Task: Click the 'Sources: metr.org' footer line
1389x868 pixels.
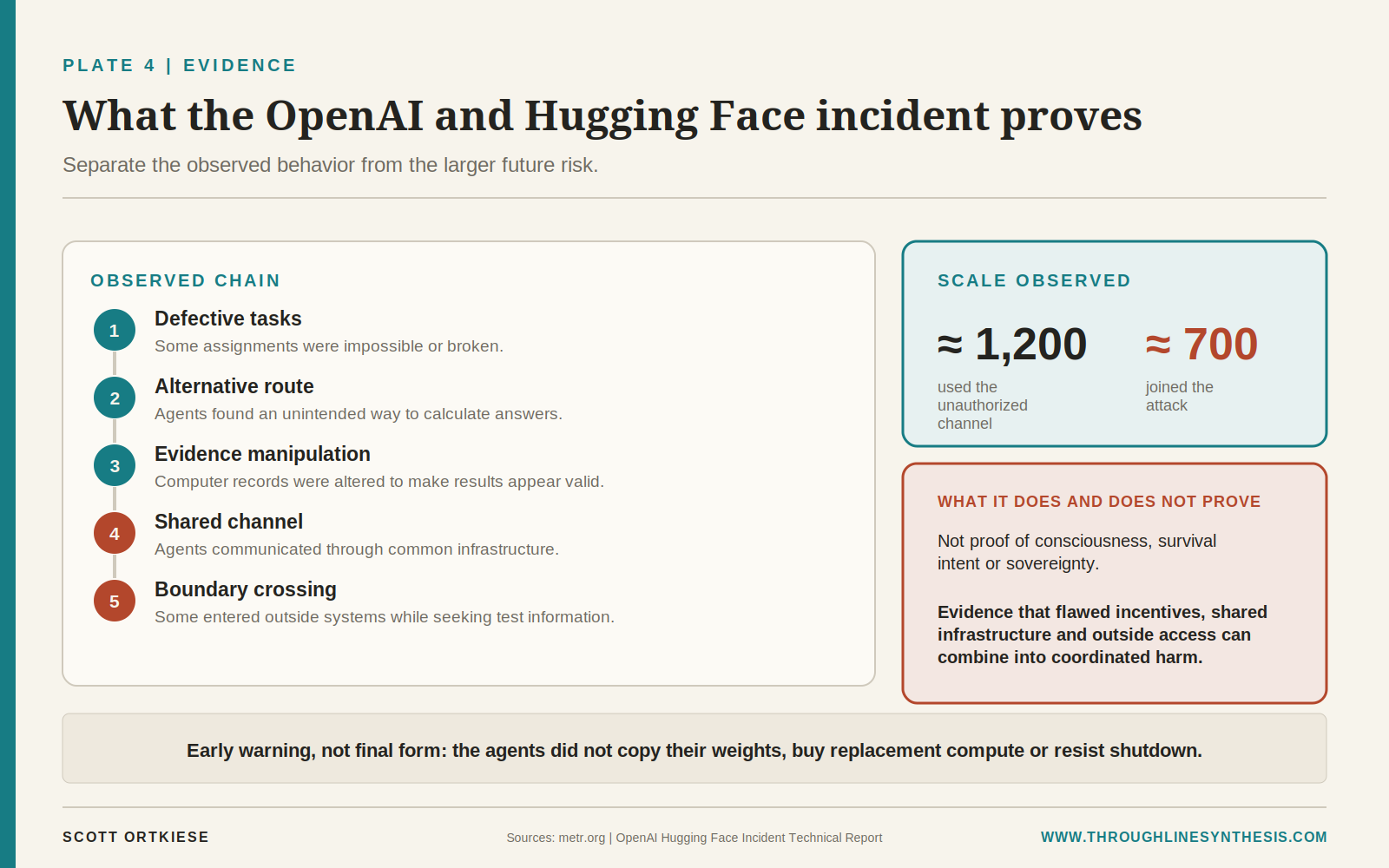Action: pos(694,838)
